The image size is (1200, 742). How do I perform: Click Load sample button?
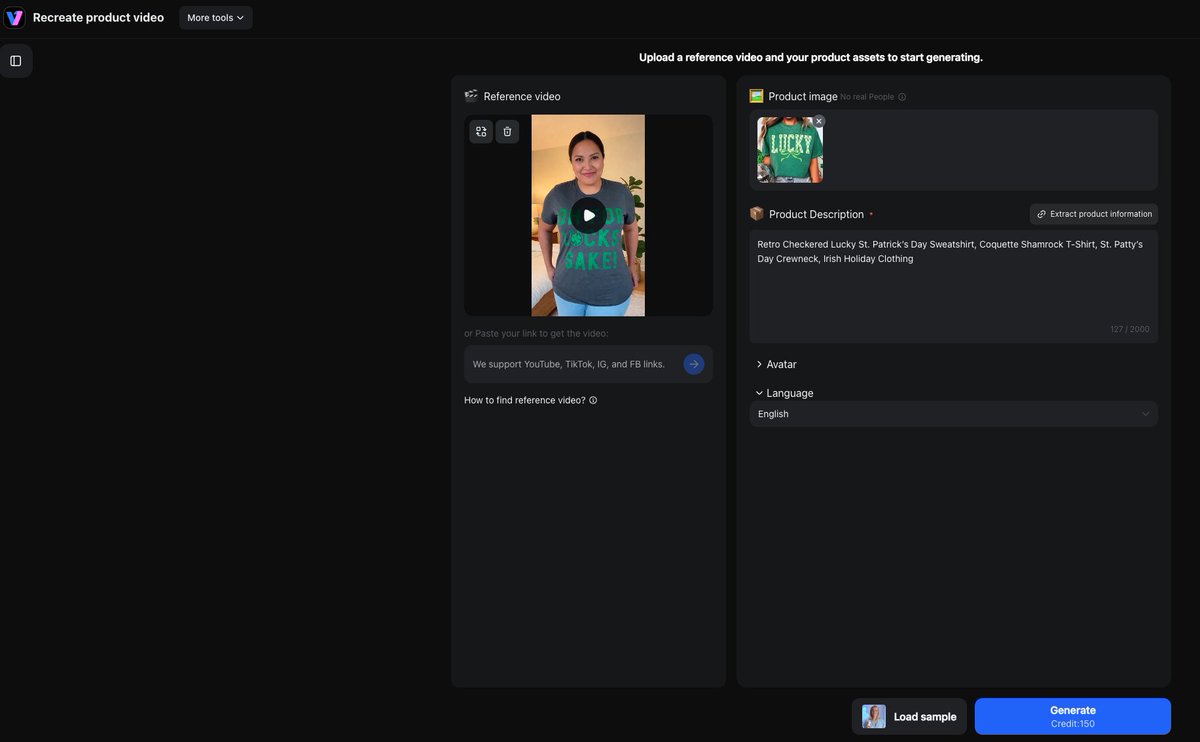click(x=909, y=716)
